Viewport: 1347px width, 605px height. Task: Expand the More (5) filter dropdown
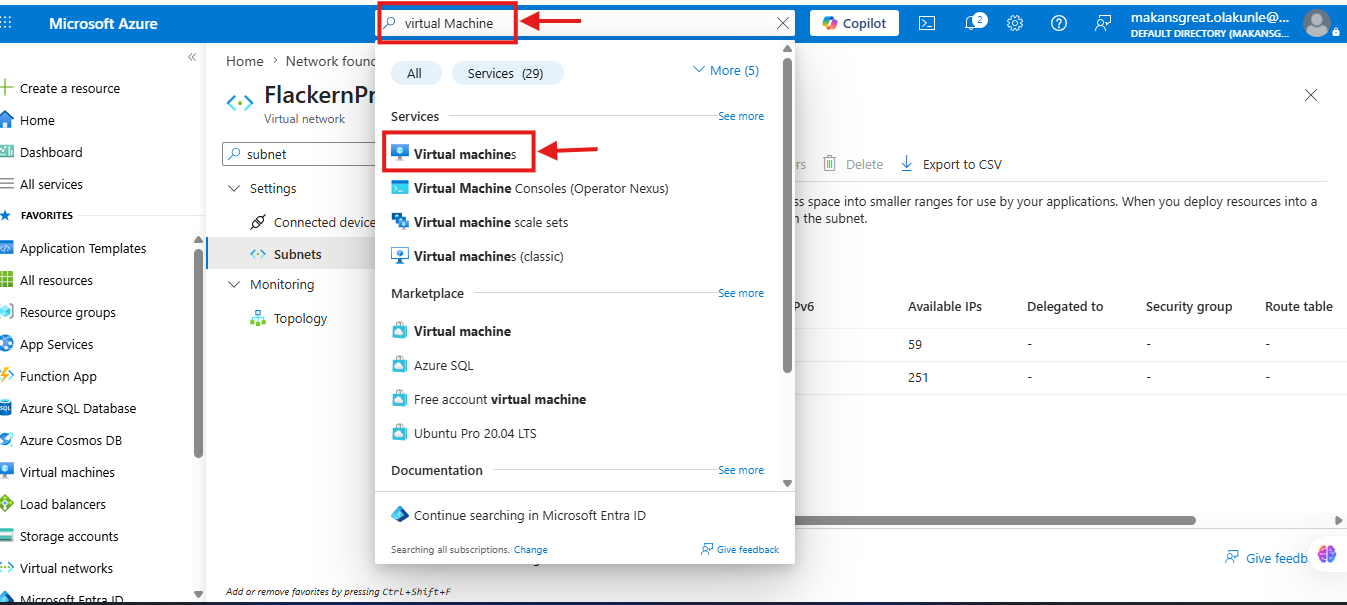726,71
